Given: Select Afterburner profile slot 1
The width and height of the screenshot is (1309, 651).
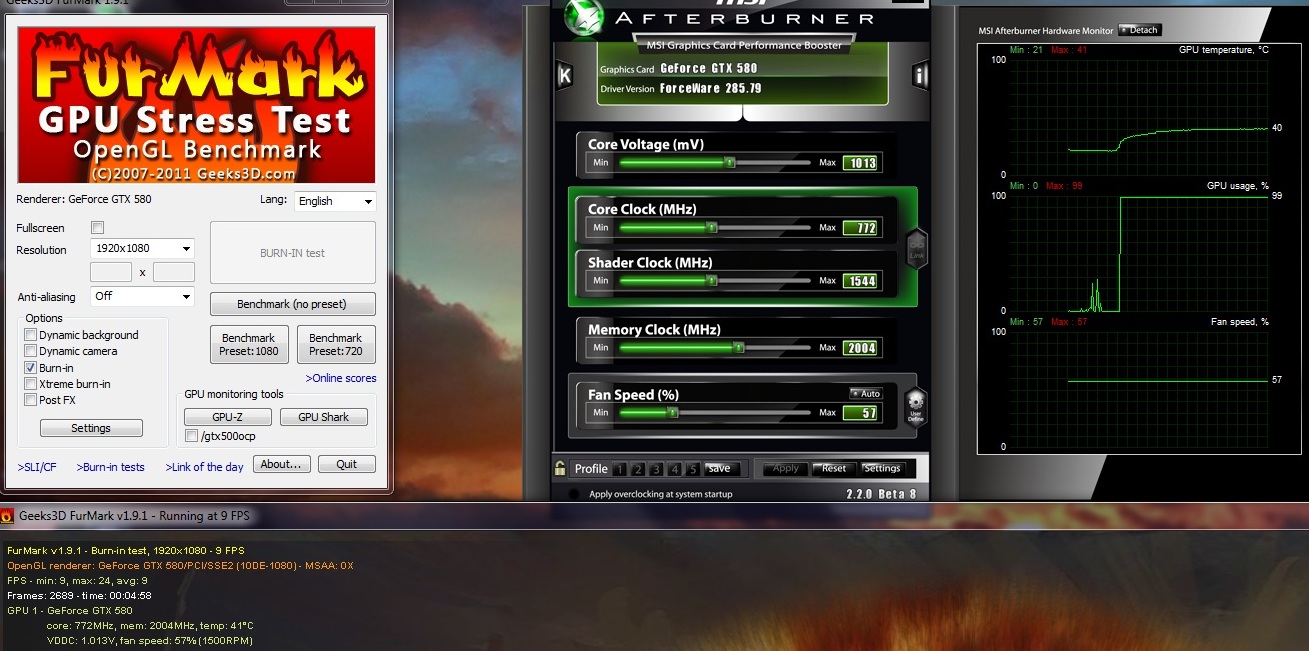Looking at the screenshot, I should [619, 469].
